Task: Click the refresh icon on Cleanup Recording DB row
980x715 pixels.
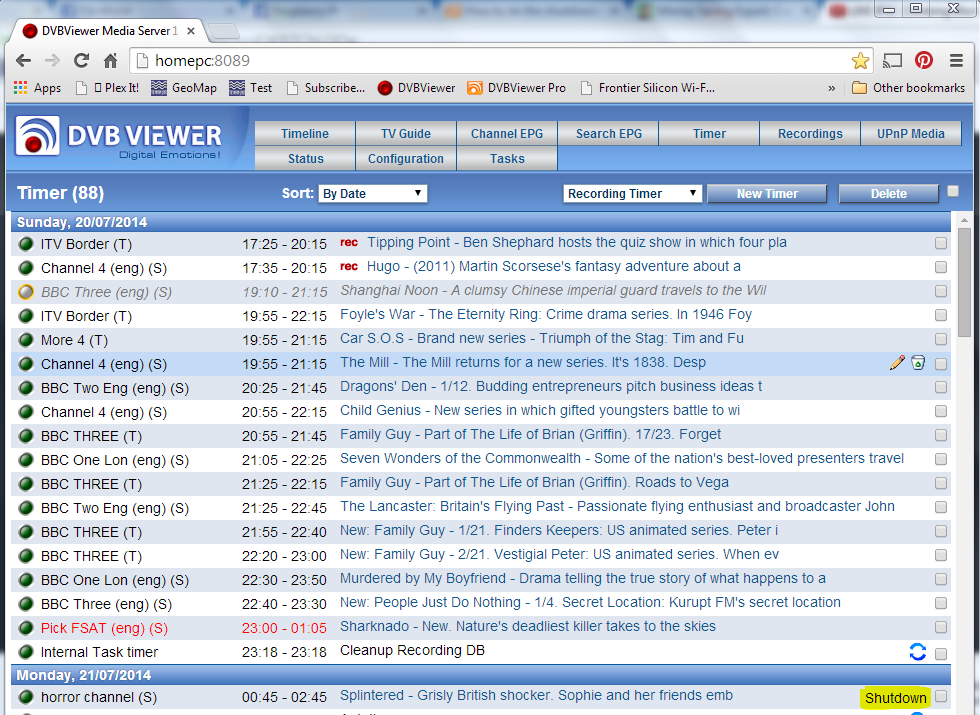Action: pos(917,652)
